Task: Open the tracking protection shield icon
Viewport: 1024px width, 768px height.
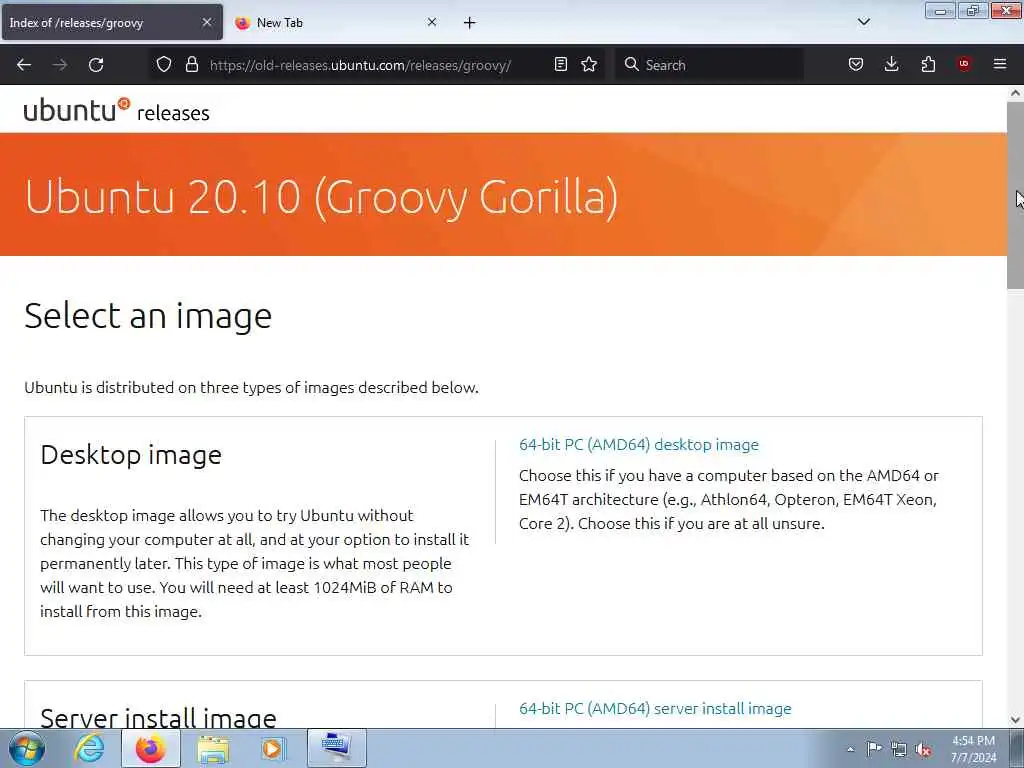Action: (164, 65)
